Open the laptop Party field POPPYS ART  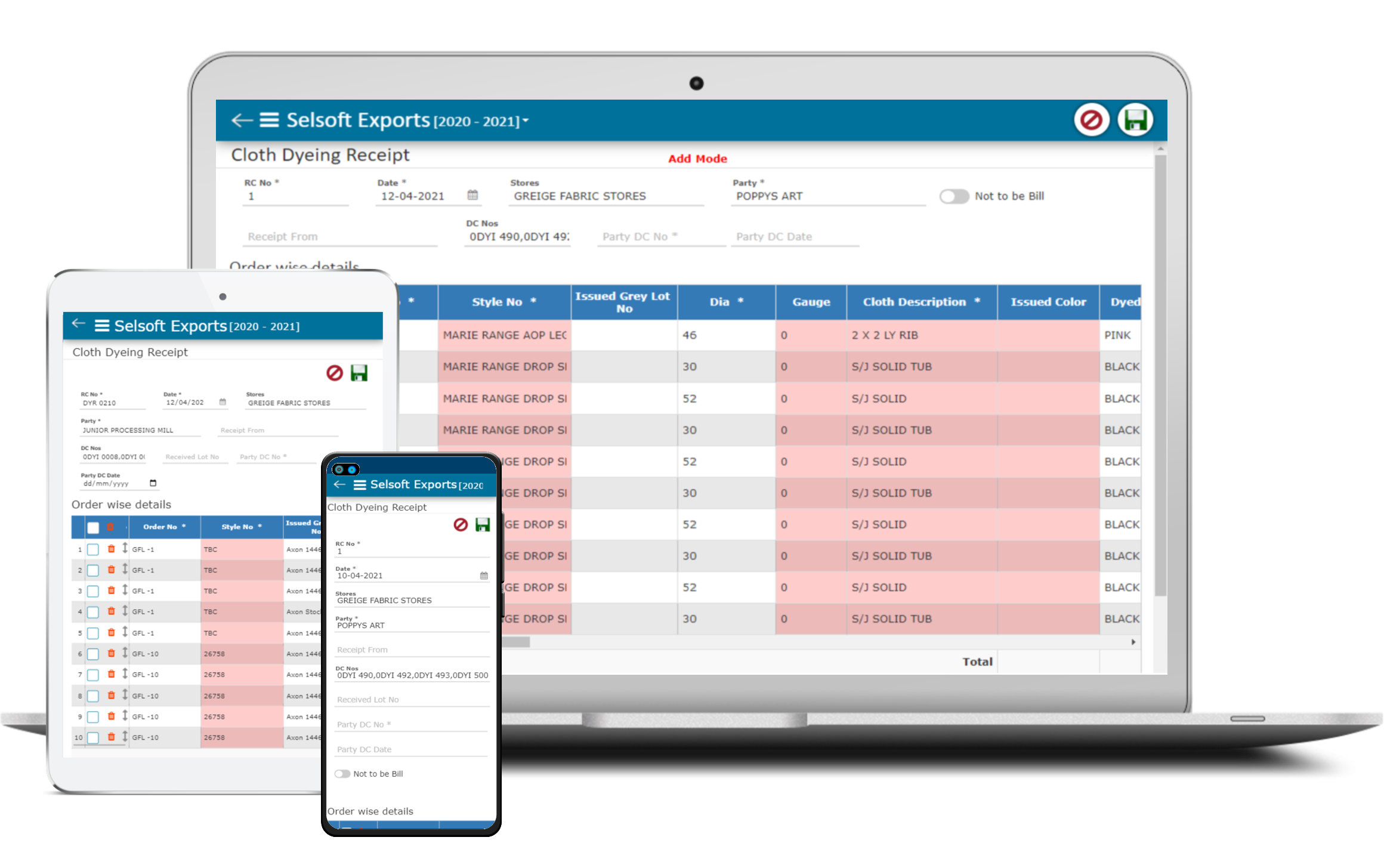coord(828,196)
